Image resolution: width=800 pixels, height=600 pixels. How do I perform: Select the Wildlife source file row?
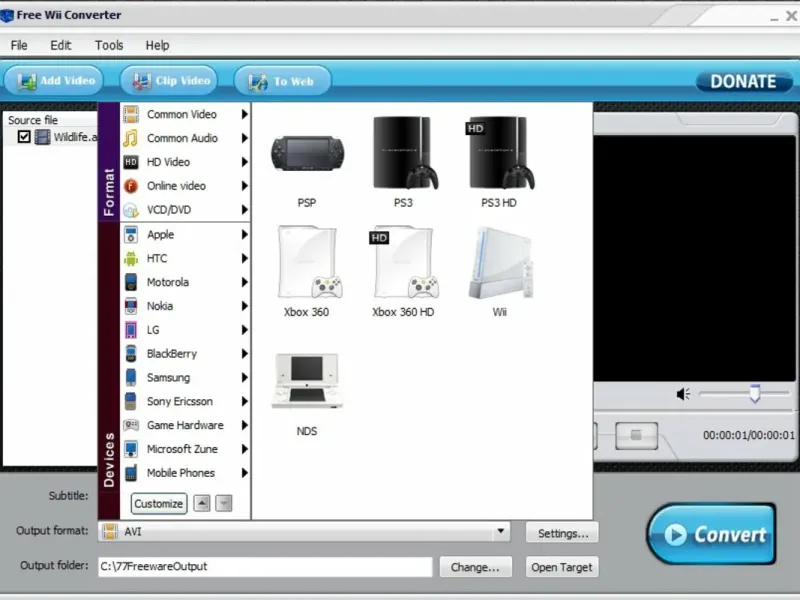50,137
